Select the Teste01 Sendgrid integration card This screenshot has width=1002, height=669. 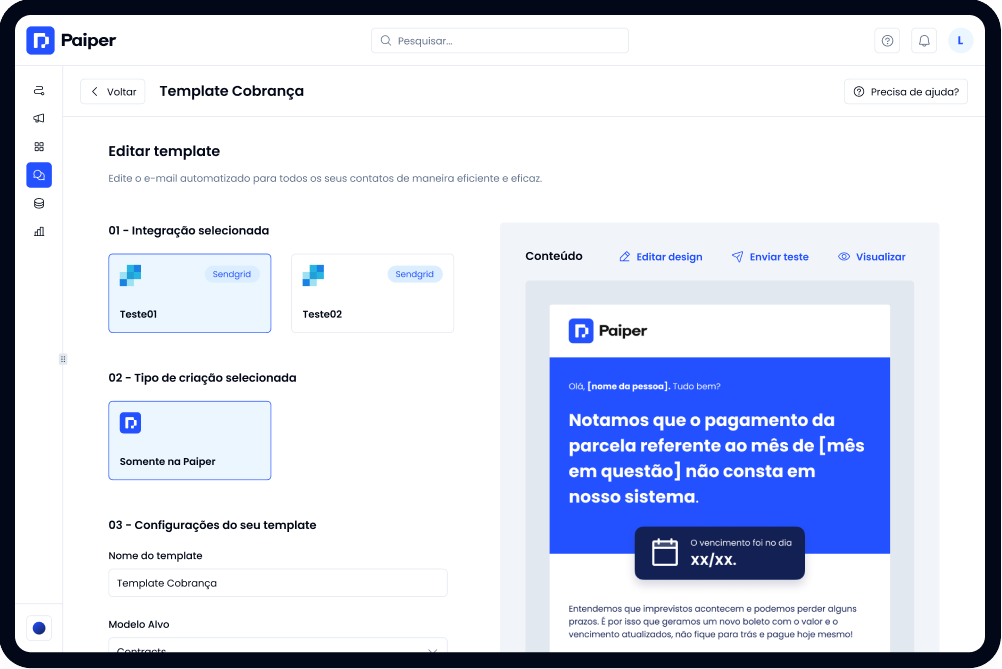(190, 293)
